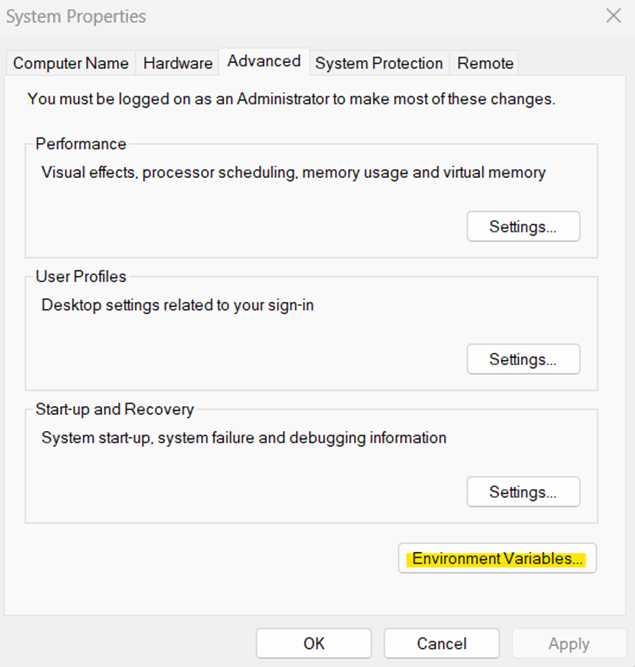Click the Performance group label

(x=81, y=144)
